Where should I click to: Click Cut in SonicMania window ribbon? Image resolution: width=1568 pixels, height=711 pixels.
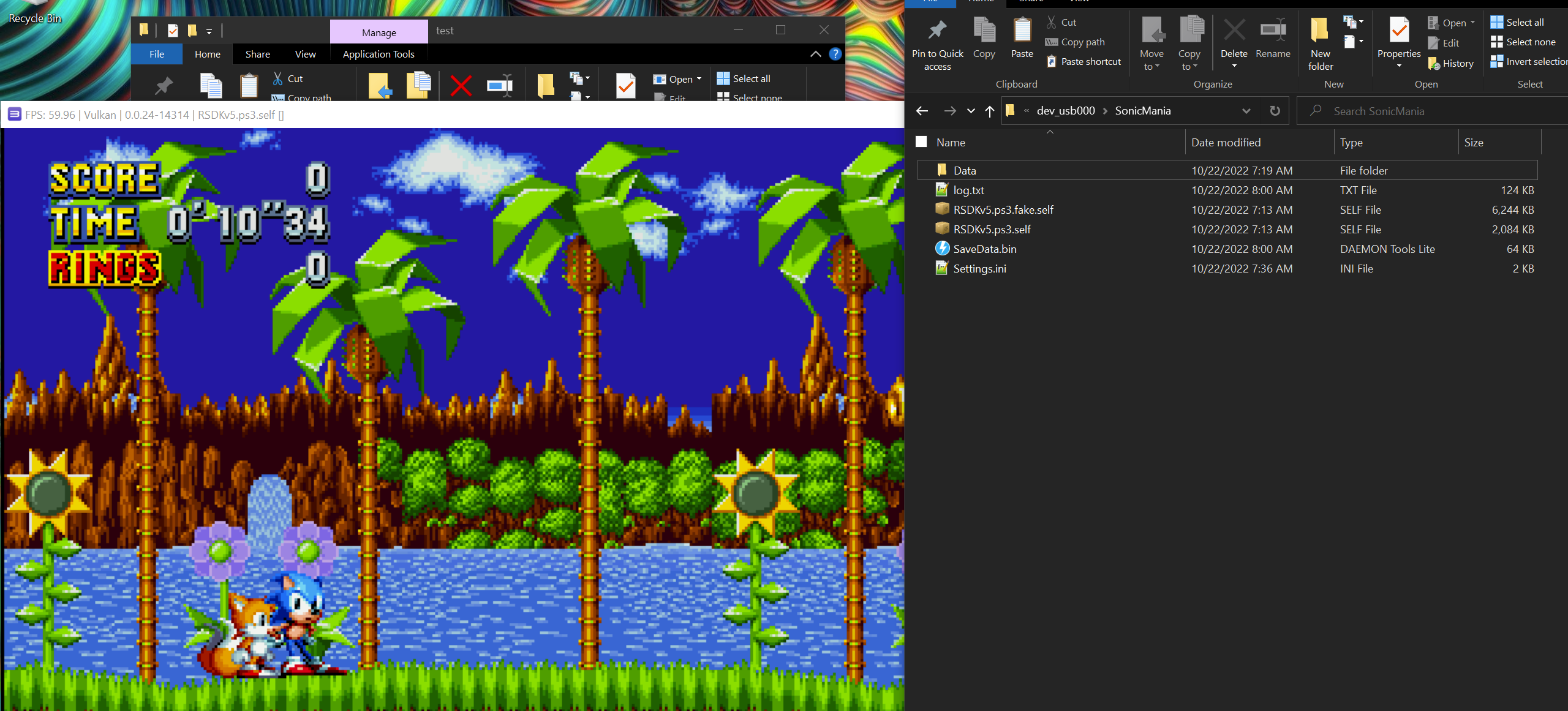pos(1061,22)
